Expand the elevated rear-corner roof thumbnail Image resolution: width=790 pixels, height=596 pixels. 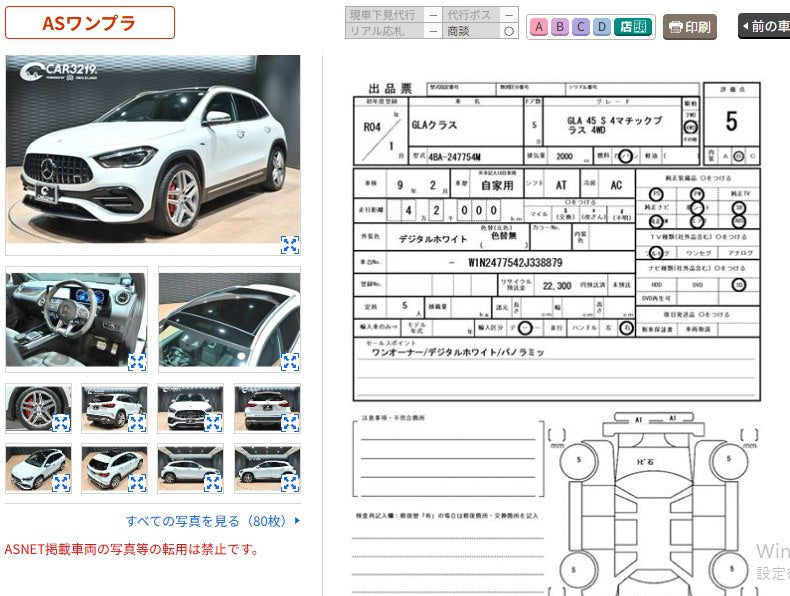[x=136, y=483]
